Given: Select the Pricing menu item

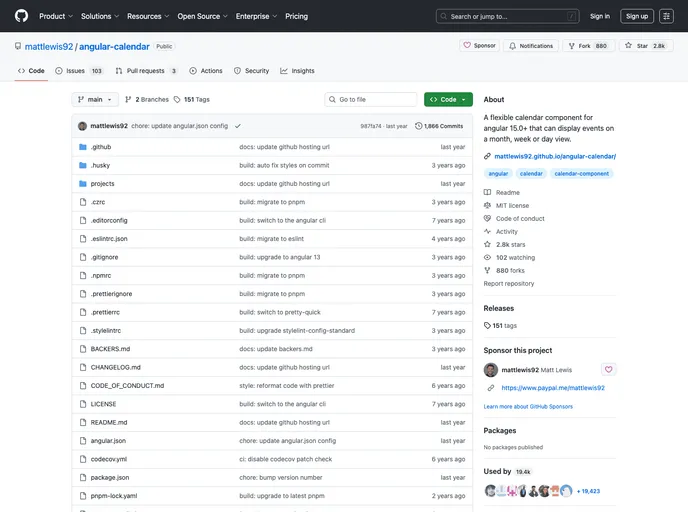Looking at the screenshot, I should (x=296, y=16).
